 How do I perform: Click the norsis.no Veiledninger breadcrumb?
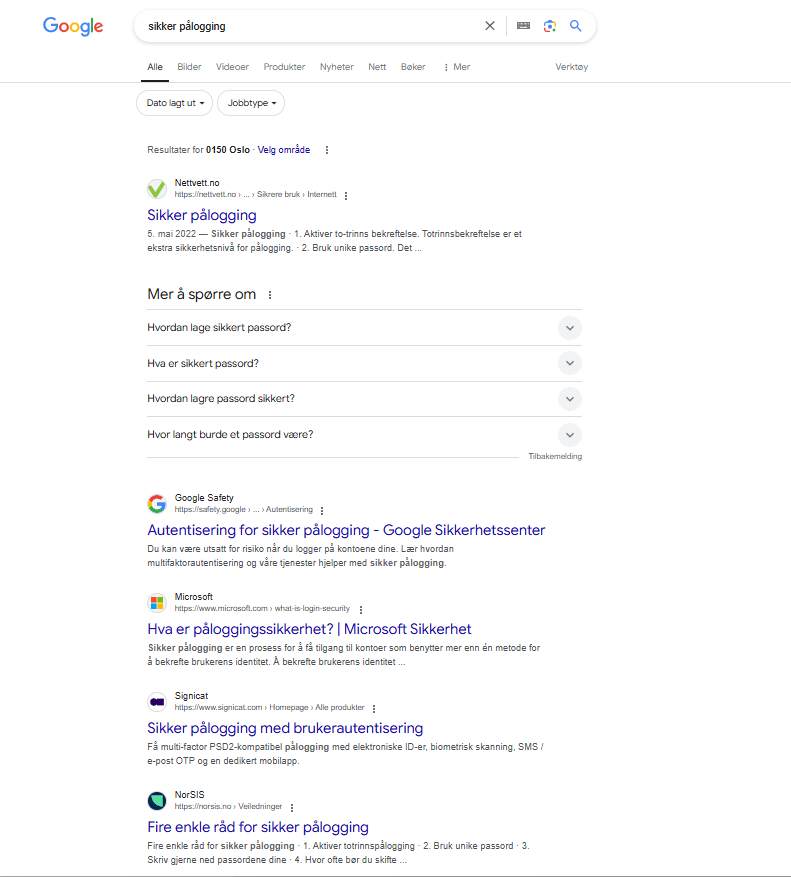point(228,807)
